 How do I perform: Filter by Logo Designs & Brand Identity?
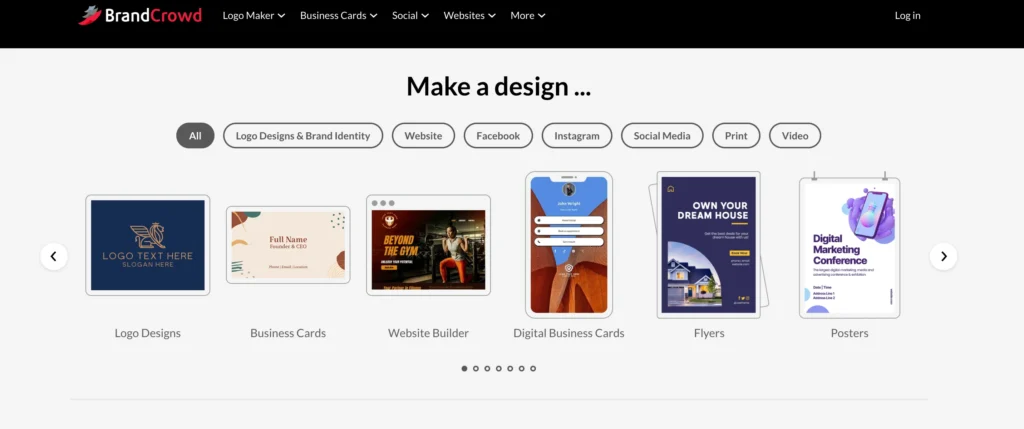(303, 136)
